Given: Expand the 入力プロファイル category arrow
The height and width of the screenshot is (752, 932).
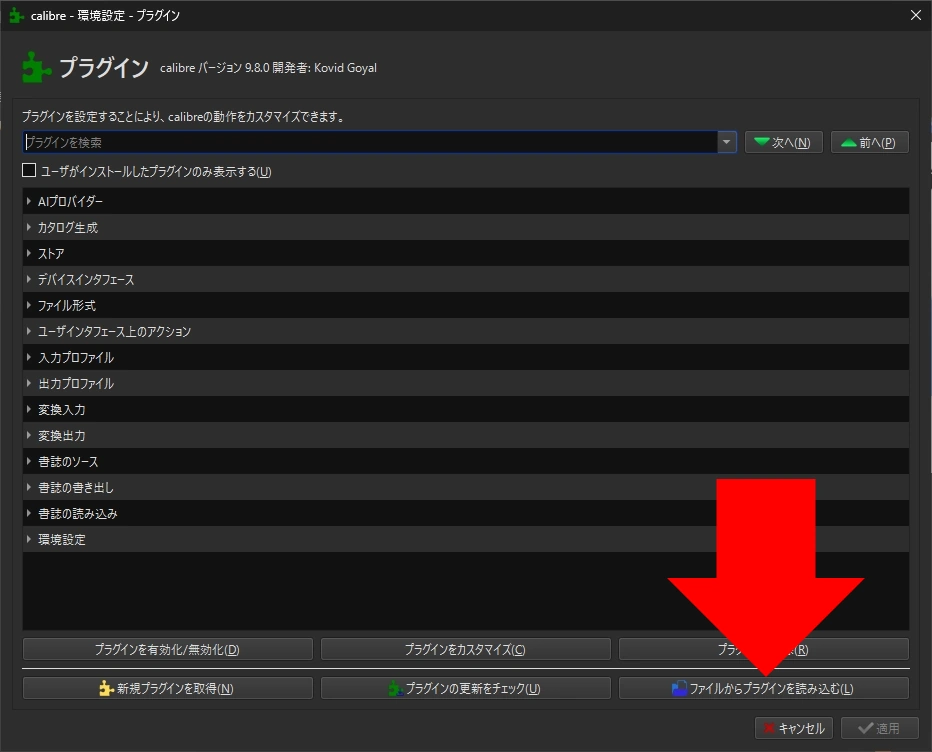Looking at the screenshot, I should [x=29, y=357].
